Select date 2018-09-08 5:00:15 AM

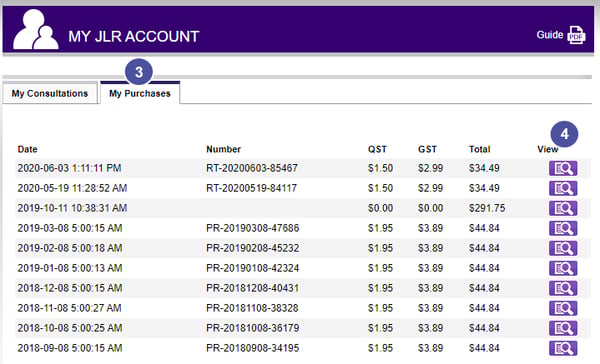[70, 348]
